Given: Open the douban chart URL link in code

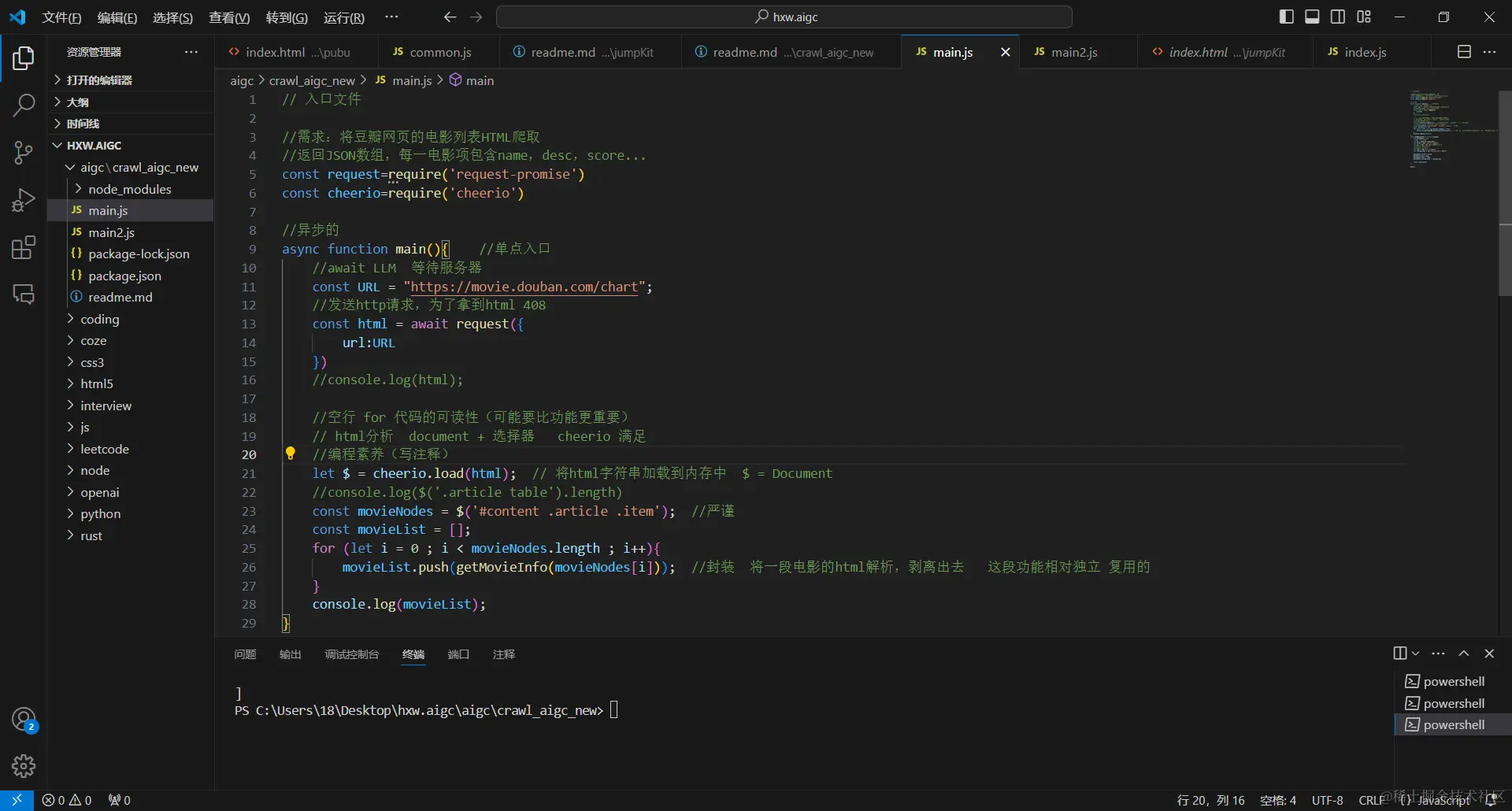Looking at the screenshot, I should tap(524, 287).
